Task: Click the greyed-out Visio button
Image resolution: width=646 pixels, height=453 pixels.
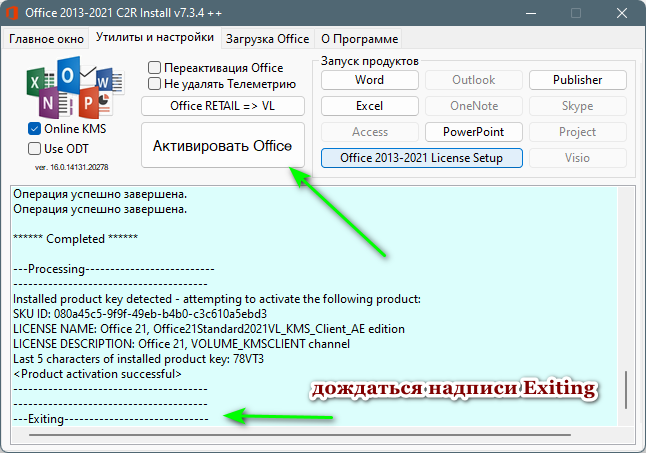Action: coord(578,158)
